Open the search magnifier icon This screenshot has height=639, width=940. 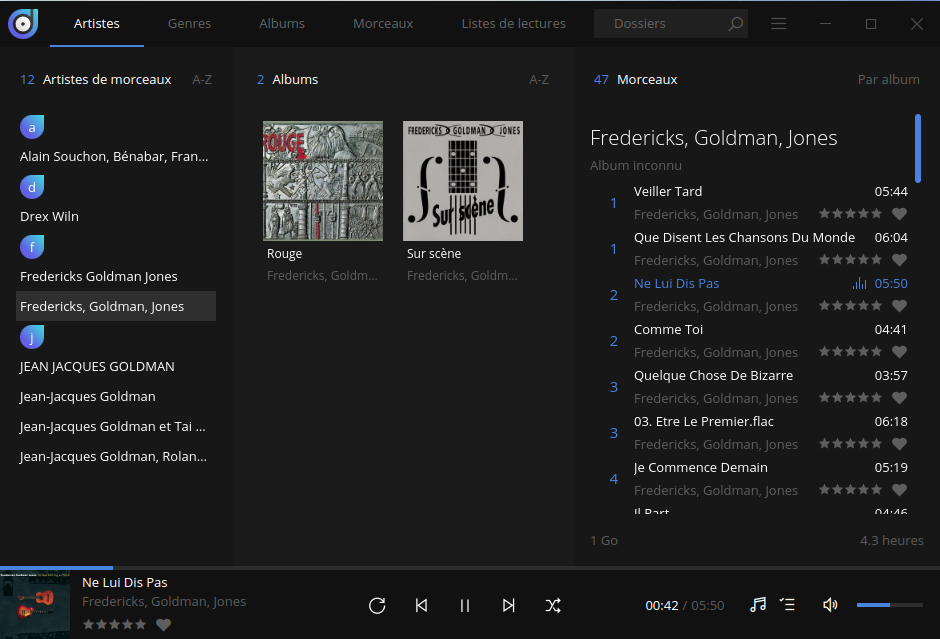coord(736,24)
